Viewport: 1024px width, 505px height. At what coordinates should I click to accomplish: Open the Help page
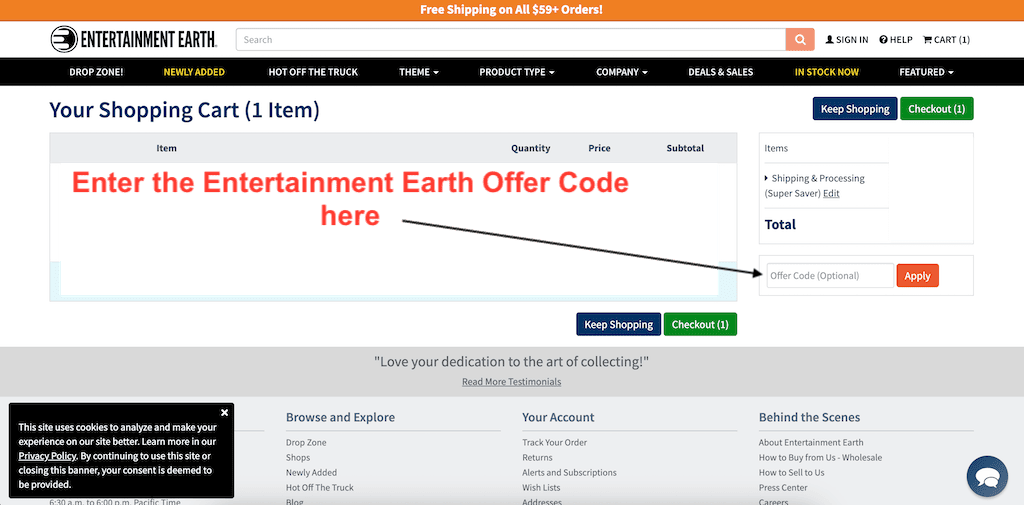coord(895,39)
